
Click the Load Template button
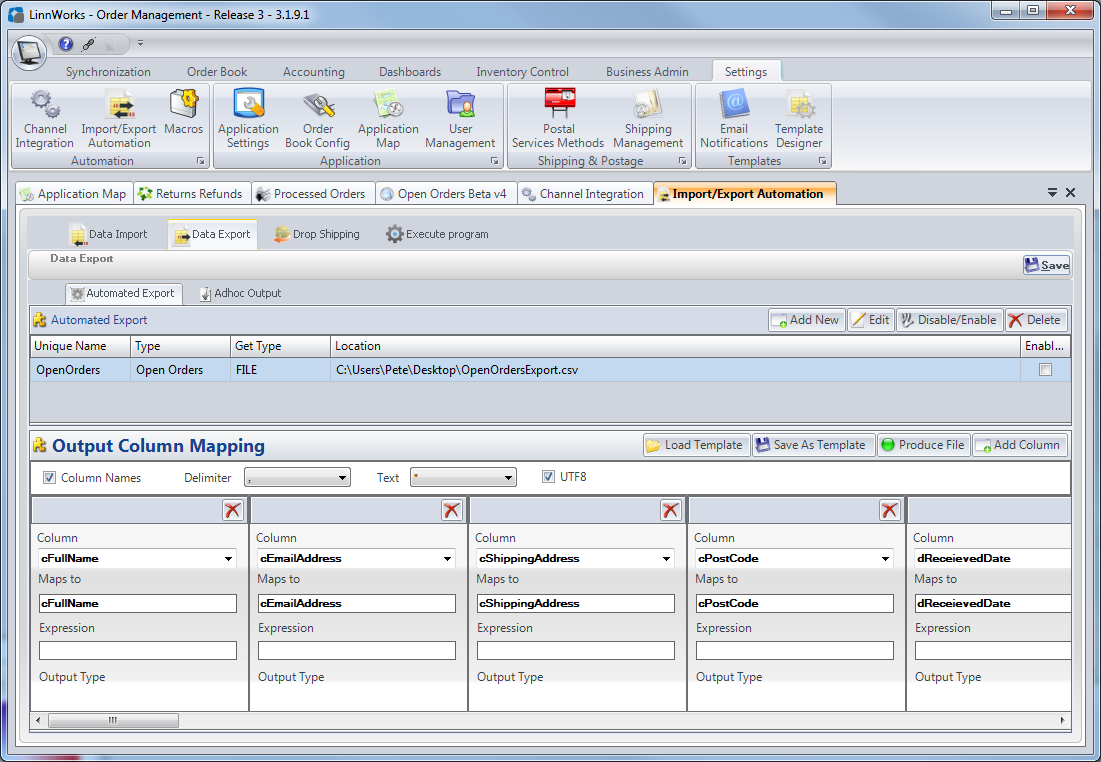tap(696, 445)
